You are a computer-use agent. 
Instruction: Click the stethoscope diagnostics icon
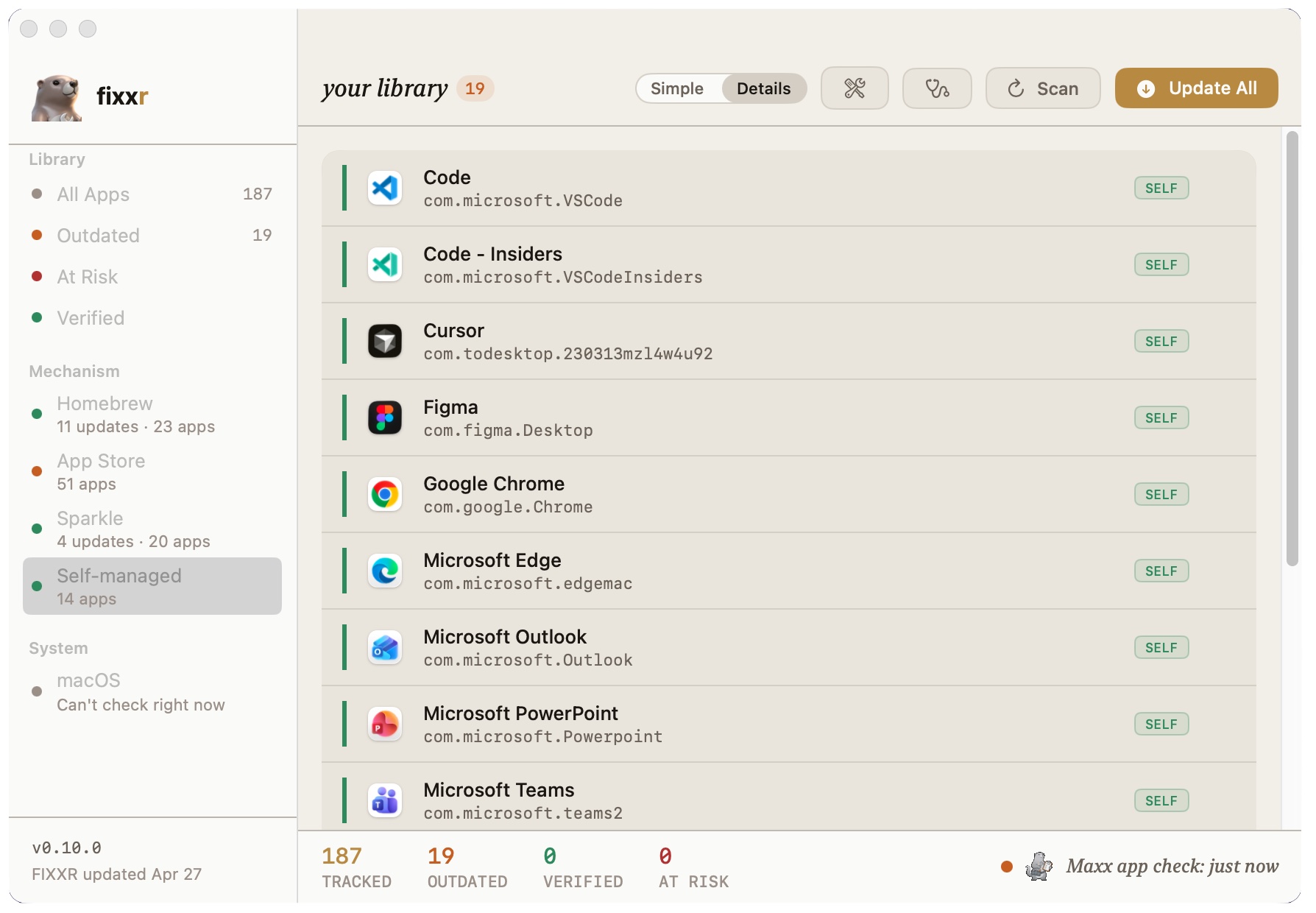point(937,88)
